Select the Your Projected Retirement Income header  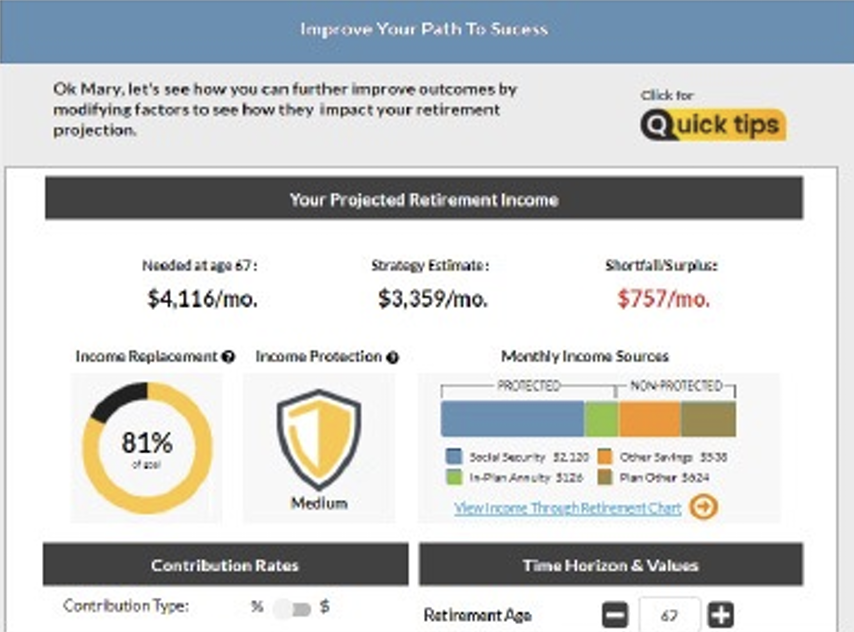pyautogui.click(x=423, y=198)
